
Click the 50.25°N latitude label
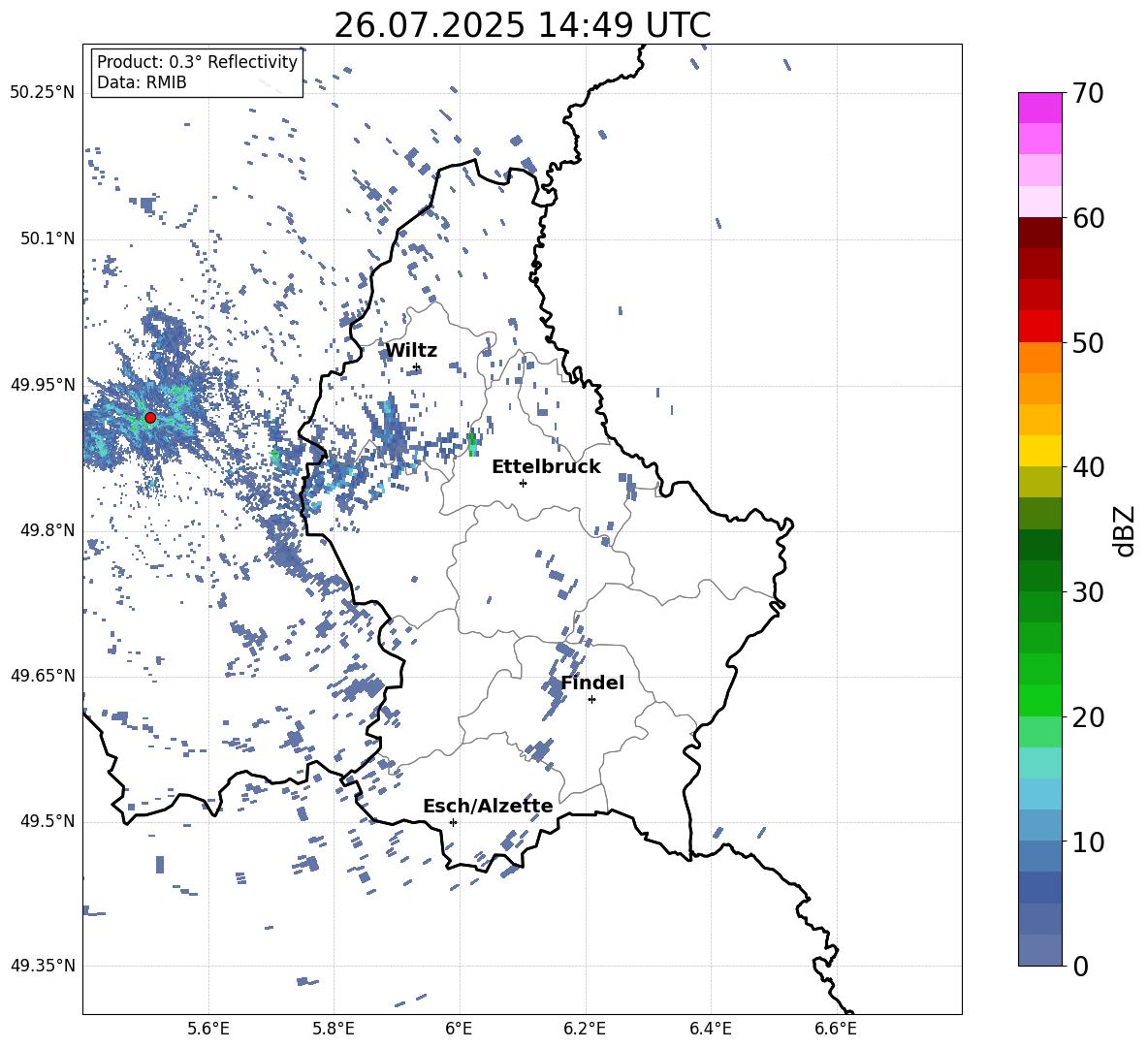(x=43, y=93)
